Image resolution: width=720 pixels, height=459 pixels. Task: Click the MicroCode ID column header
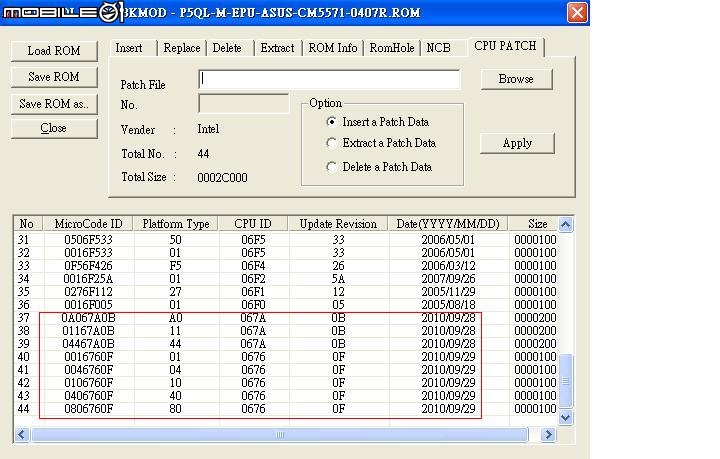tap(88, 224)
